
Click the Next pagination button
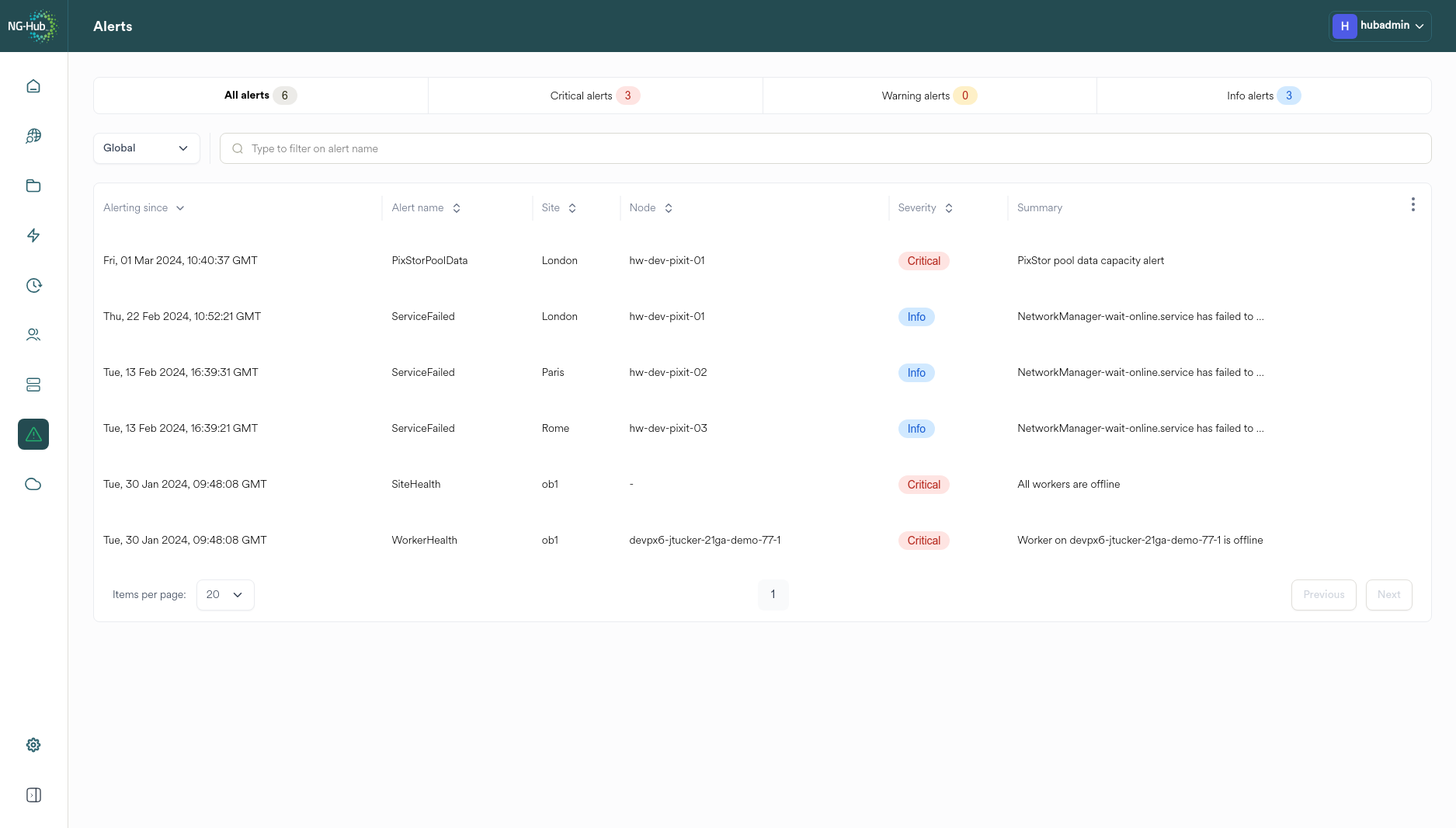(x=1389, y=594)
